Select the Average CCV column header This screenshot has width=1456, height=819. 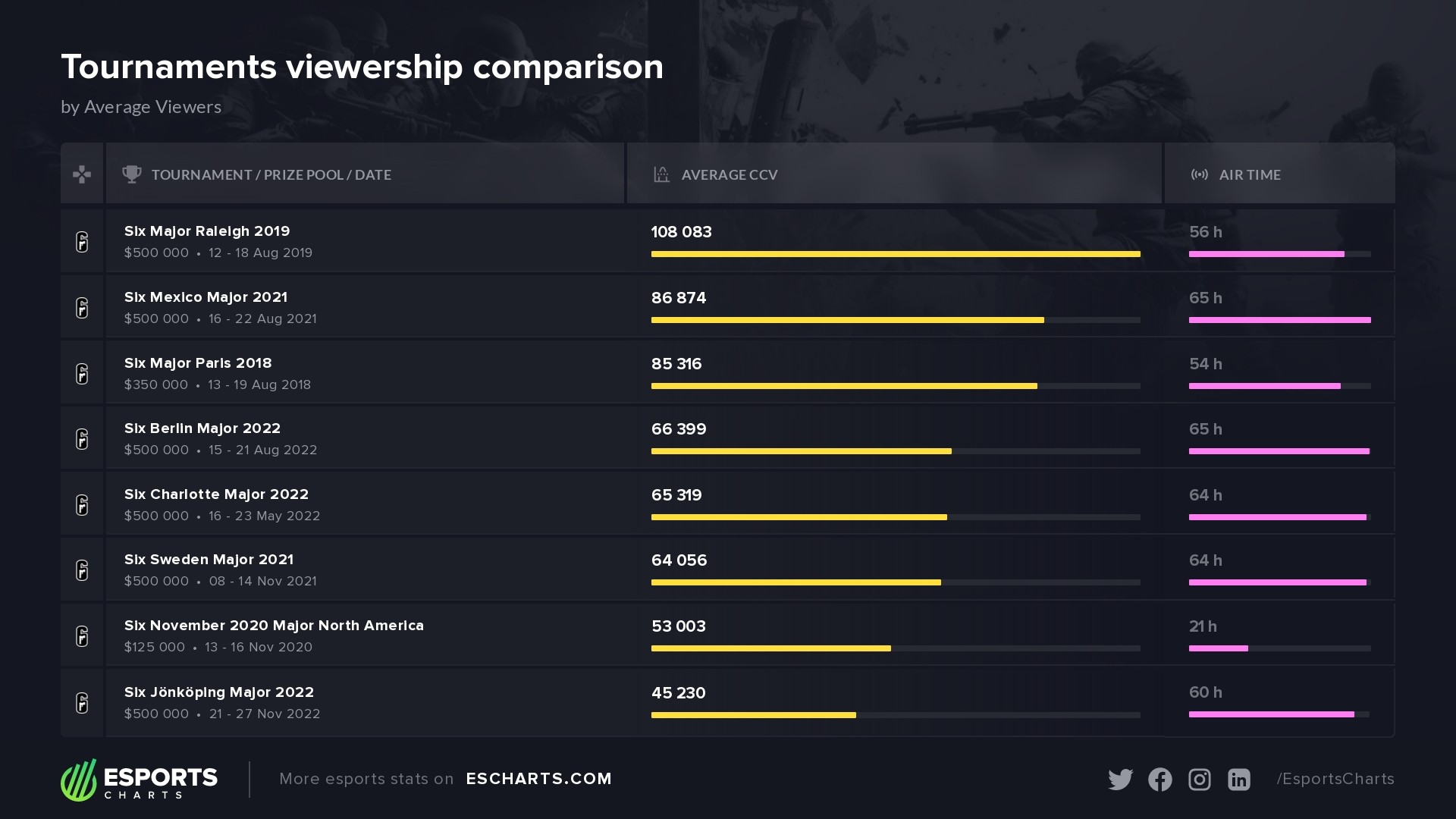pyautogui.click(x=729, y=175)
